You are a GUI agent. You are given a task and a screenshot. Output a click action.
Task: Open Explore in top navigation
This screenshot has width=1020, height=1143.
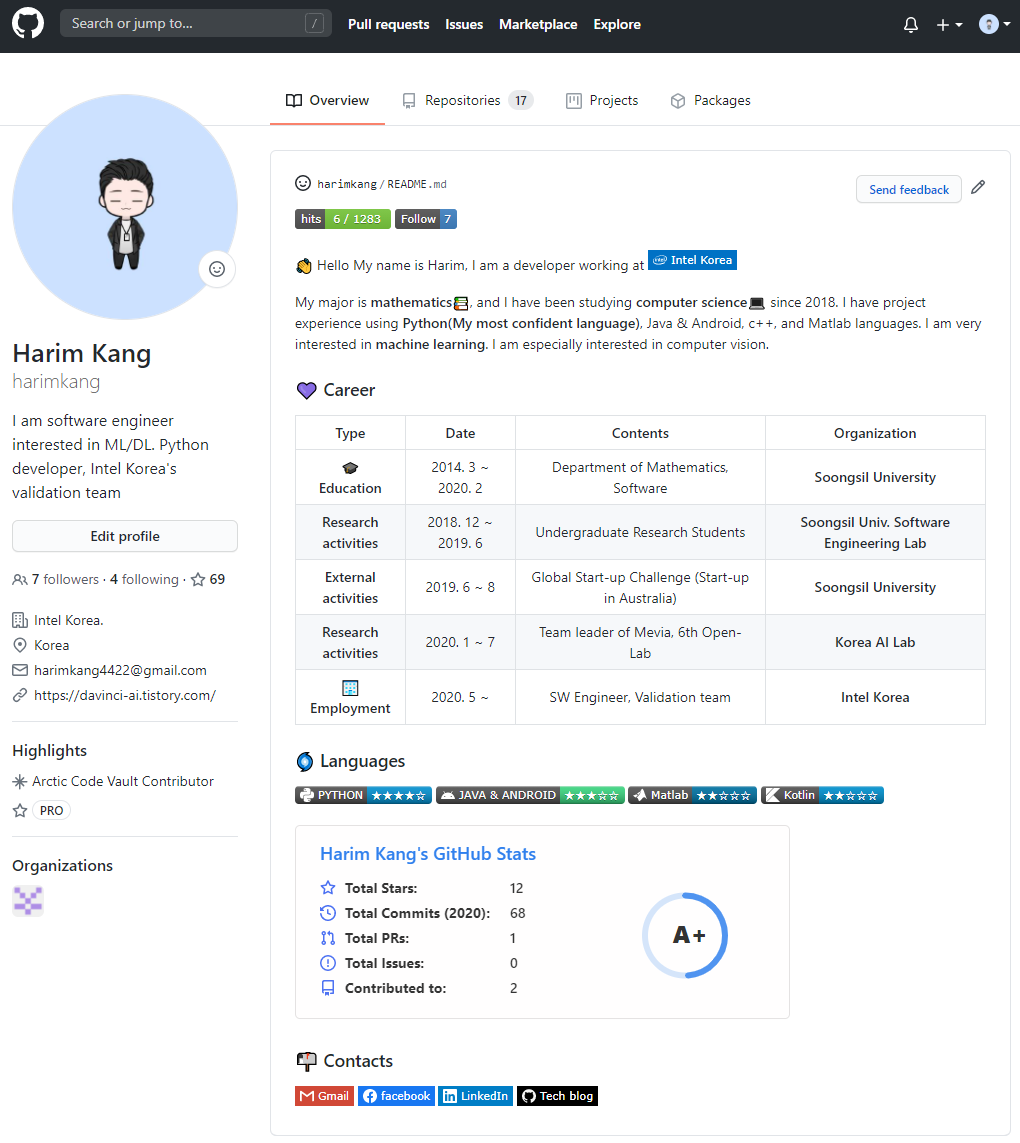click(617, 24)
